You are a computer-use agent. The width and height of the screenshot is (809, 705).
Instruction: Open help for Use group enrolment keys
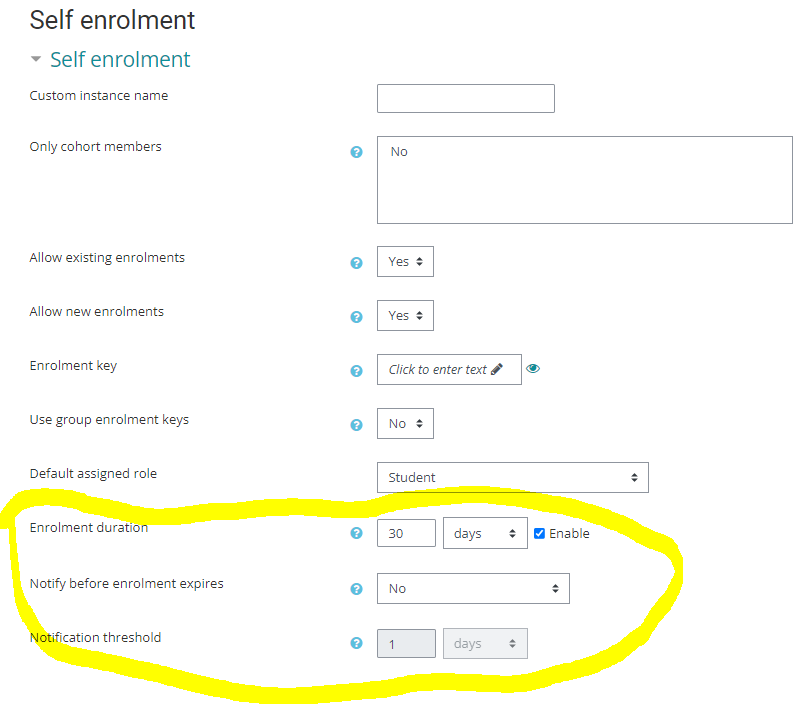356,425
